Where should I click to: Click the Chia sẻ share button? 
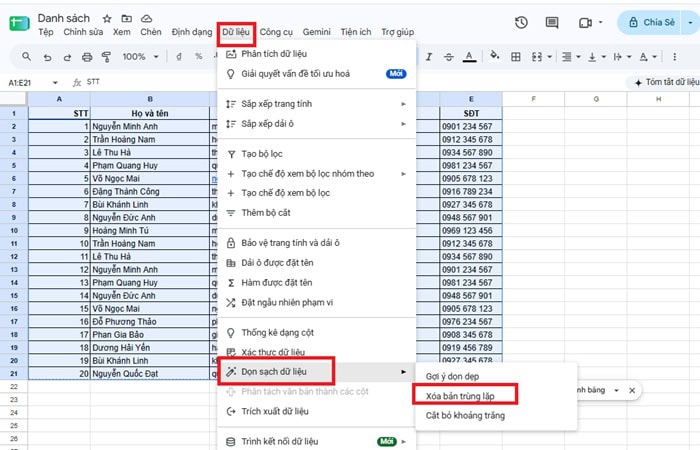click(651, 22)
